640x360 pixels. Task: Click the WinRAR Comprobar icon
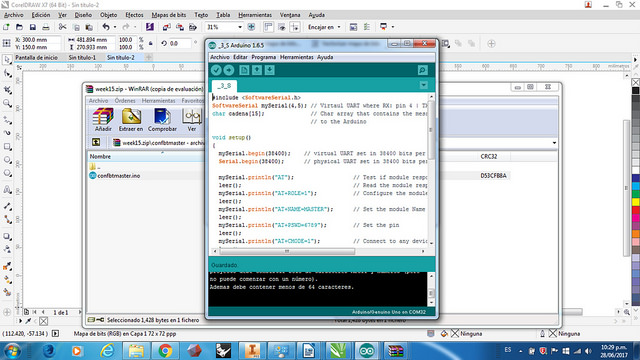[x=162, y=120]
